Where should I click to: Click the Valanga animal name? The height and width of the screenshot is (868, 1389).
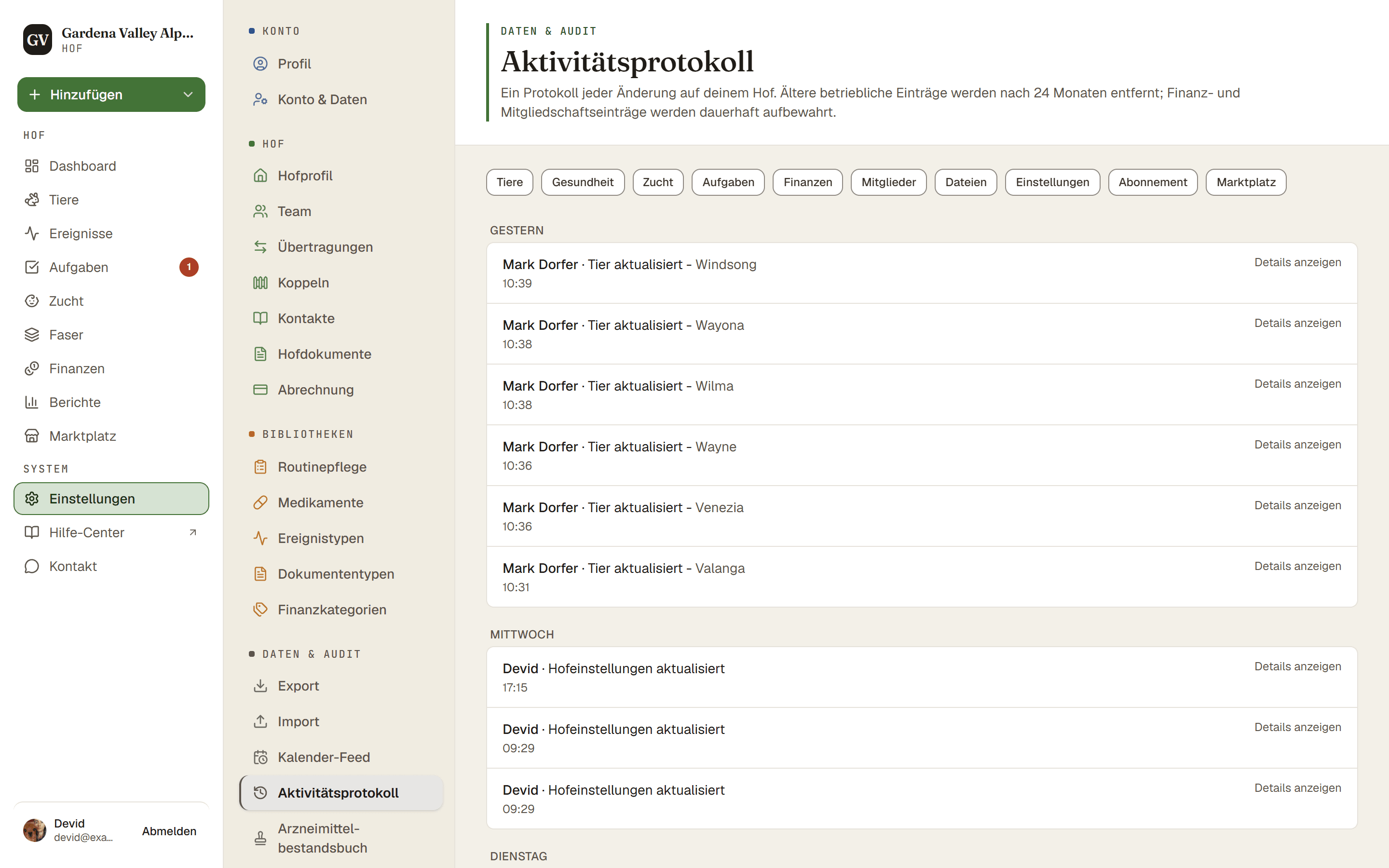[x=720, y=569]
